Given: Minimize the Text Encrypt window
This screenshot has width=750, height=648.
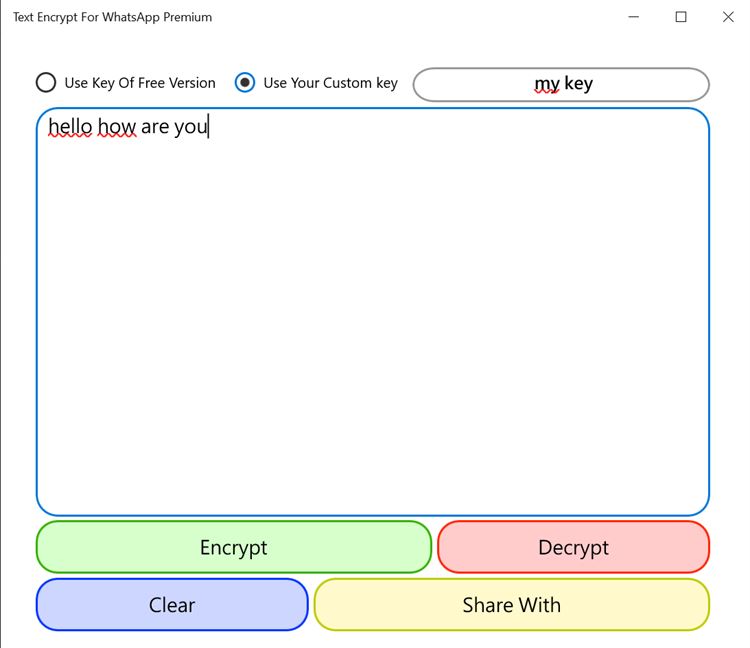Looking at the screenshot, I should pos(634,17).
